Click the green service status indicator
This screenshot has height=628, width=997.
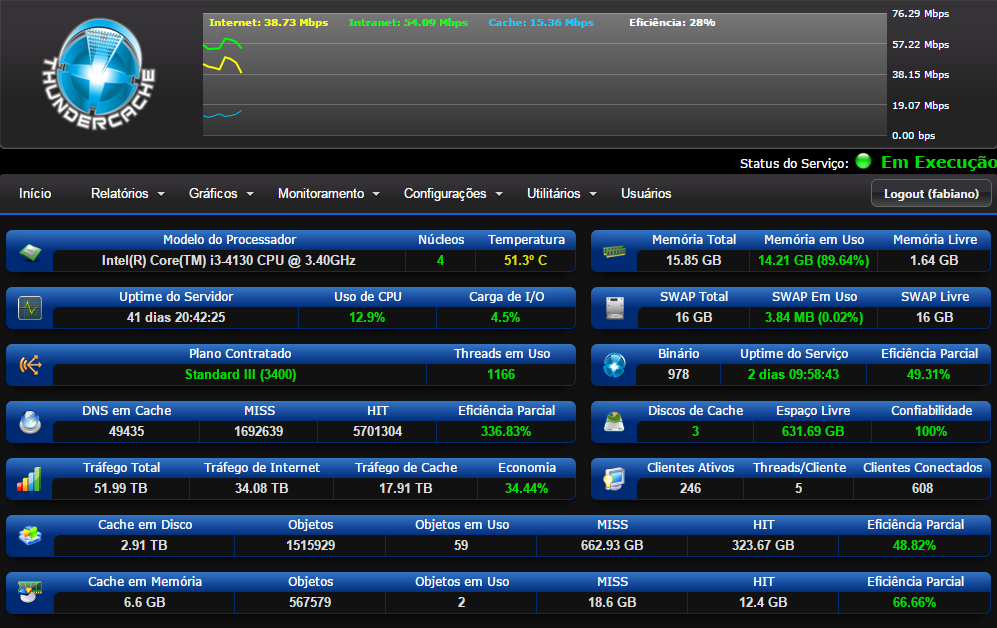click(863, 161)
